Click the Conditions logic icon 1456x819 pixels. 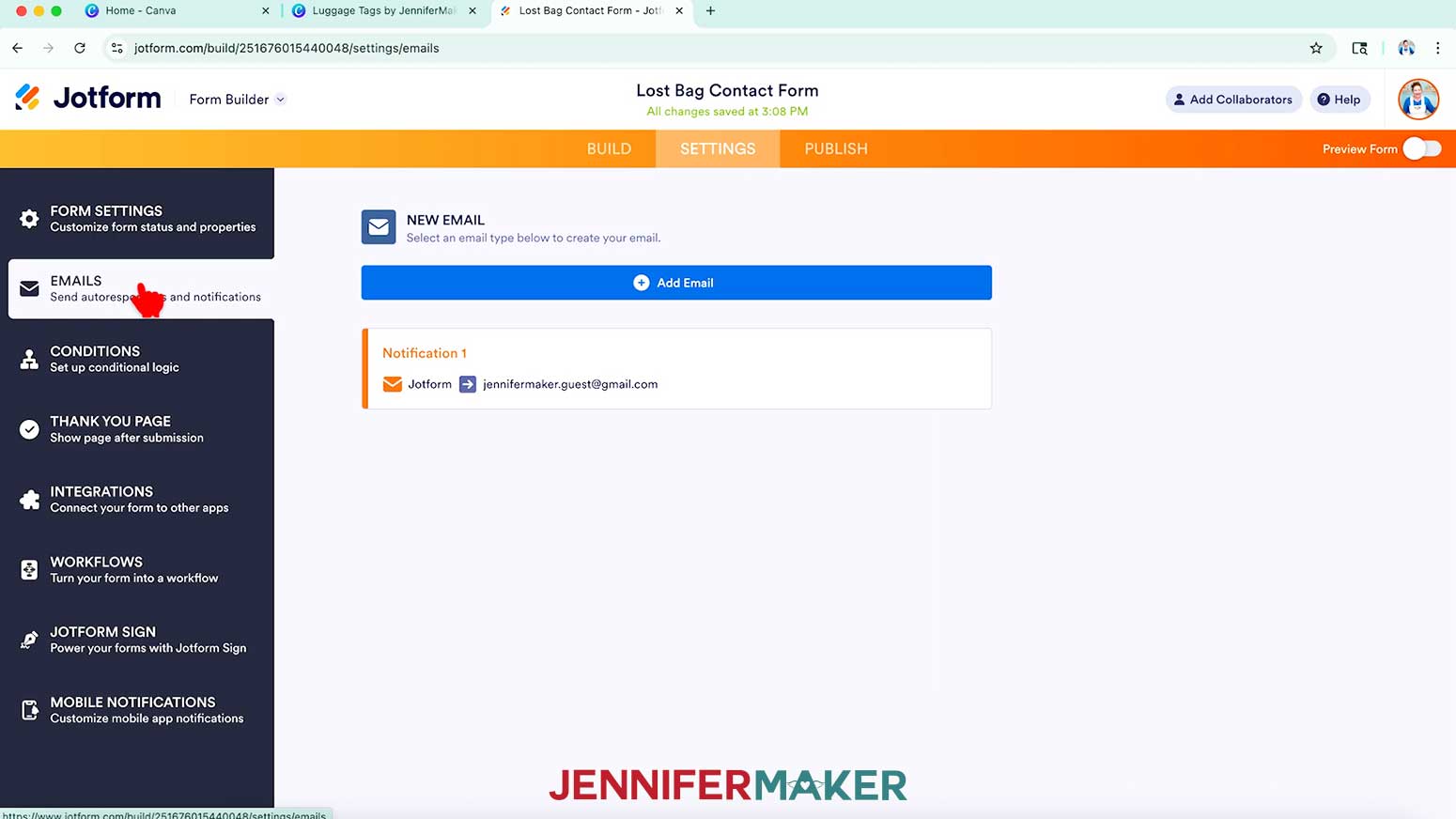tap(29, 359)
